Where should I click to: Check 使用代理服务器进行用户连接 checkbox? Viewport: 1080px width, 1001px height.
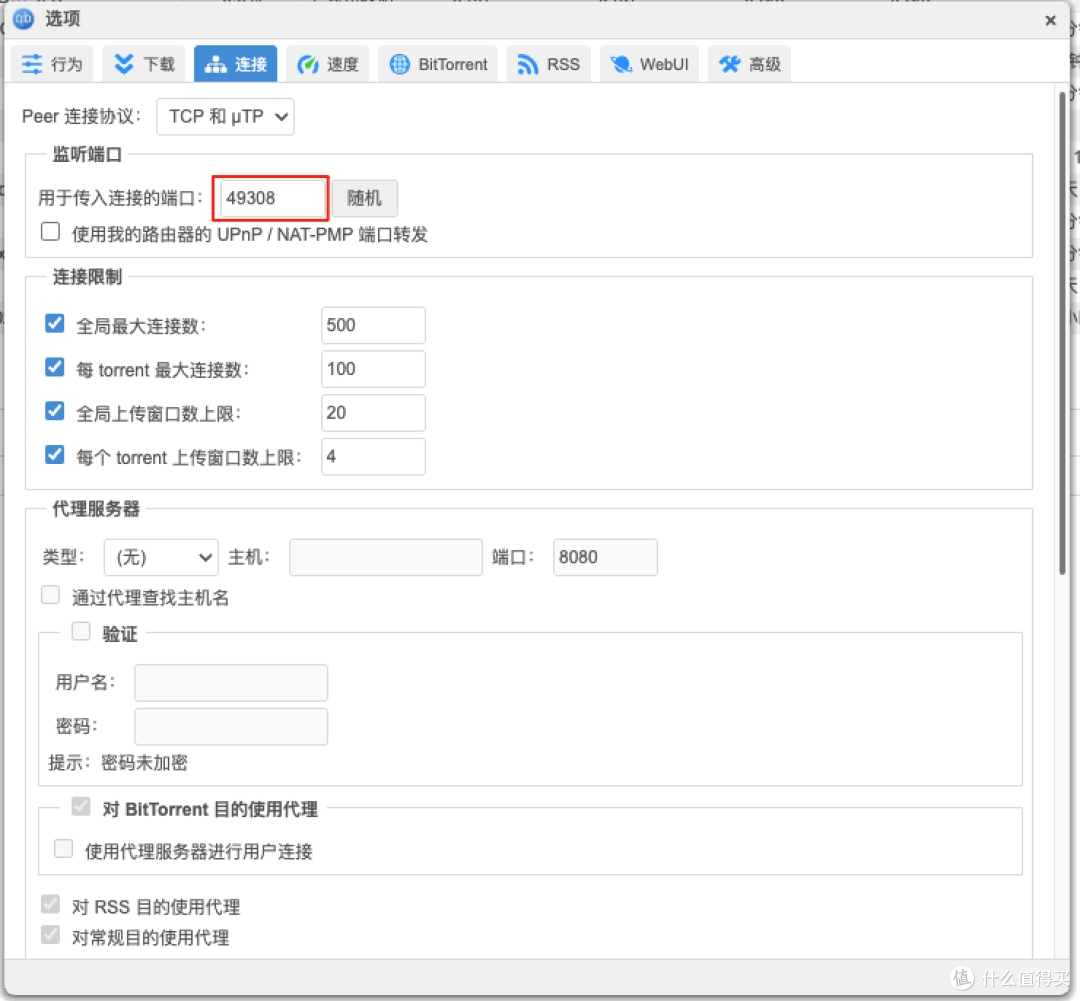(63, 849)
